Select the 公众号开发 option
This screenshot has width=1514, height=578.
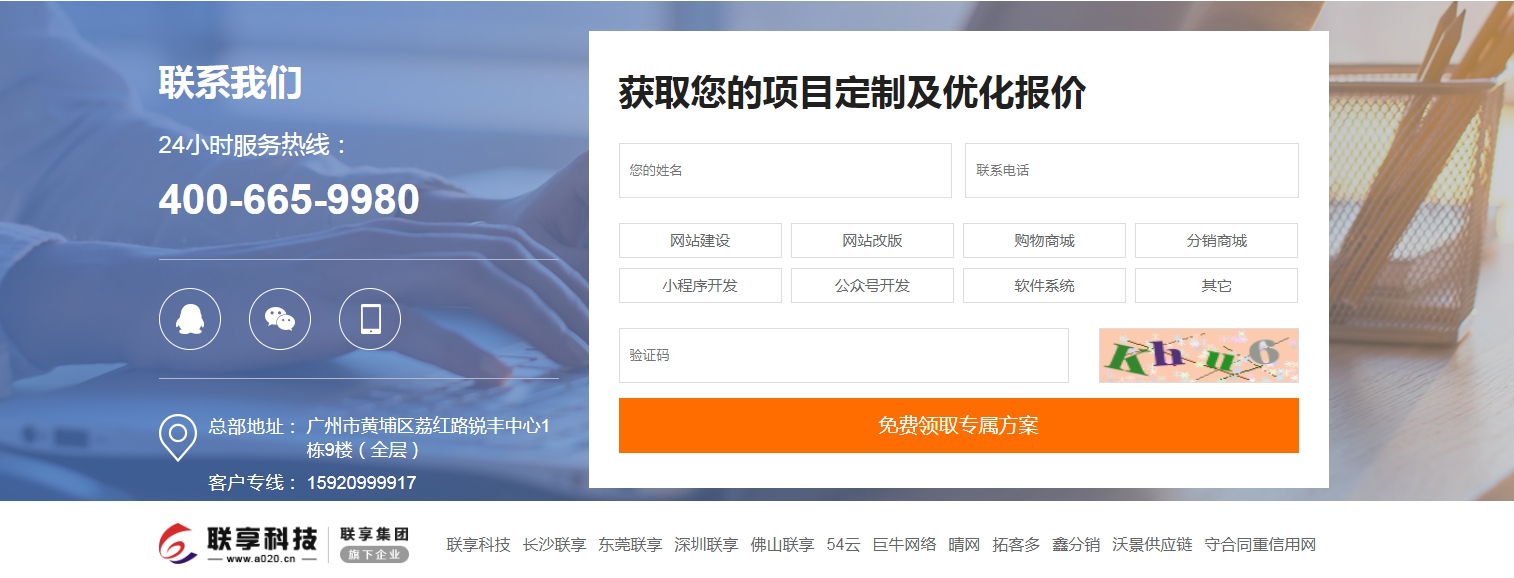[x=872, y=286]
